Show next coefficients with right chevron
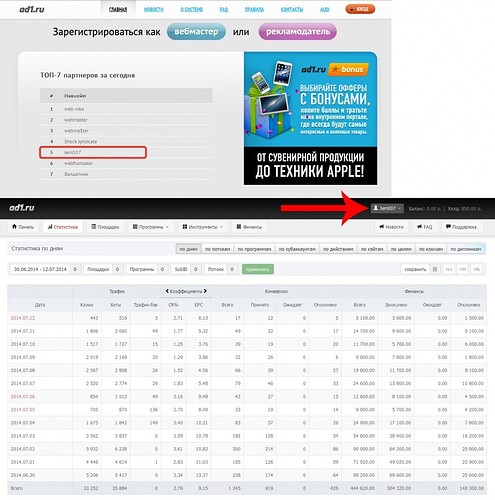 (205, 291)
